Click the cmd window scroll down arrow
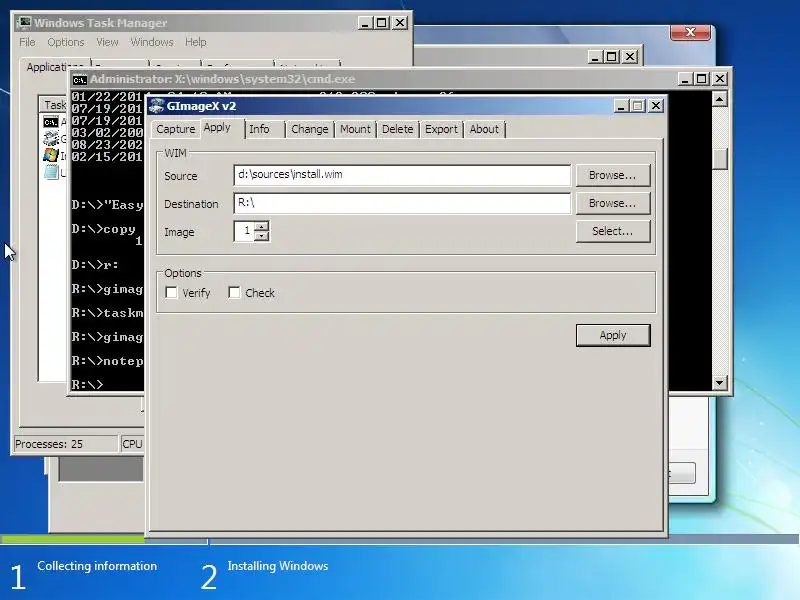Image resolution: width=800 pixels, height=600 pixels. click(x=719, y=382)
